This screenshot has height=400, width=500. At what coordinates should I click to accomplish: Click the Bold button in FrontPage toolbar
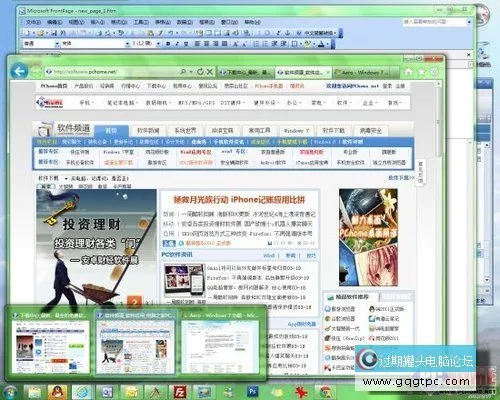point(168,44)
